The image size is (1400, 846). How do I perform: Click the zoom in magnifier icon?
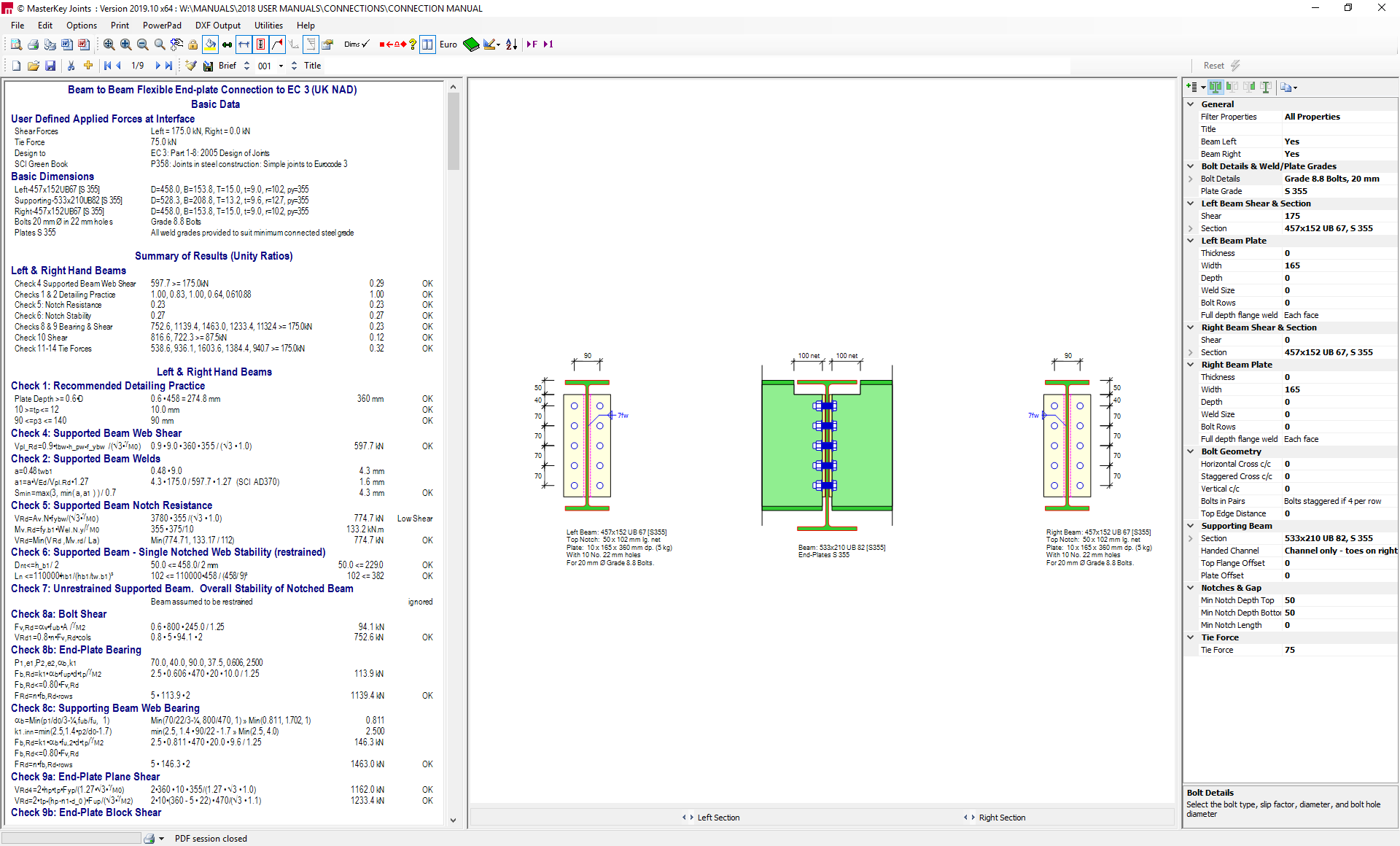125,44
